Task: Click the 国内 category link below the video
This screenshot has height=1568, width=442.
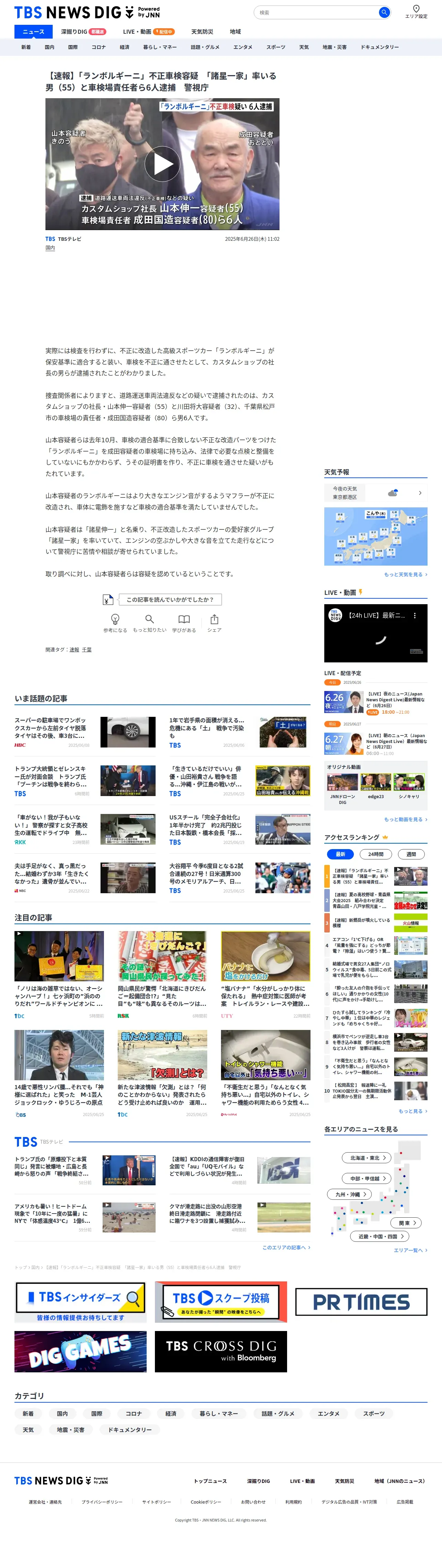Action: [x=50, y=248]
